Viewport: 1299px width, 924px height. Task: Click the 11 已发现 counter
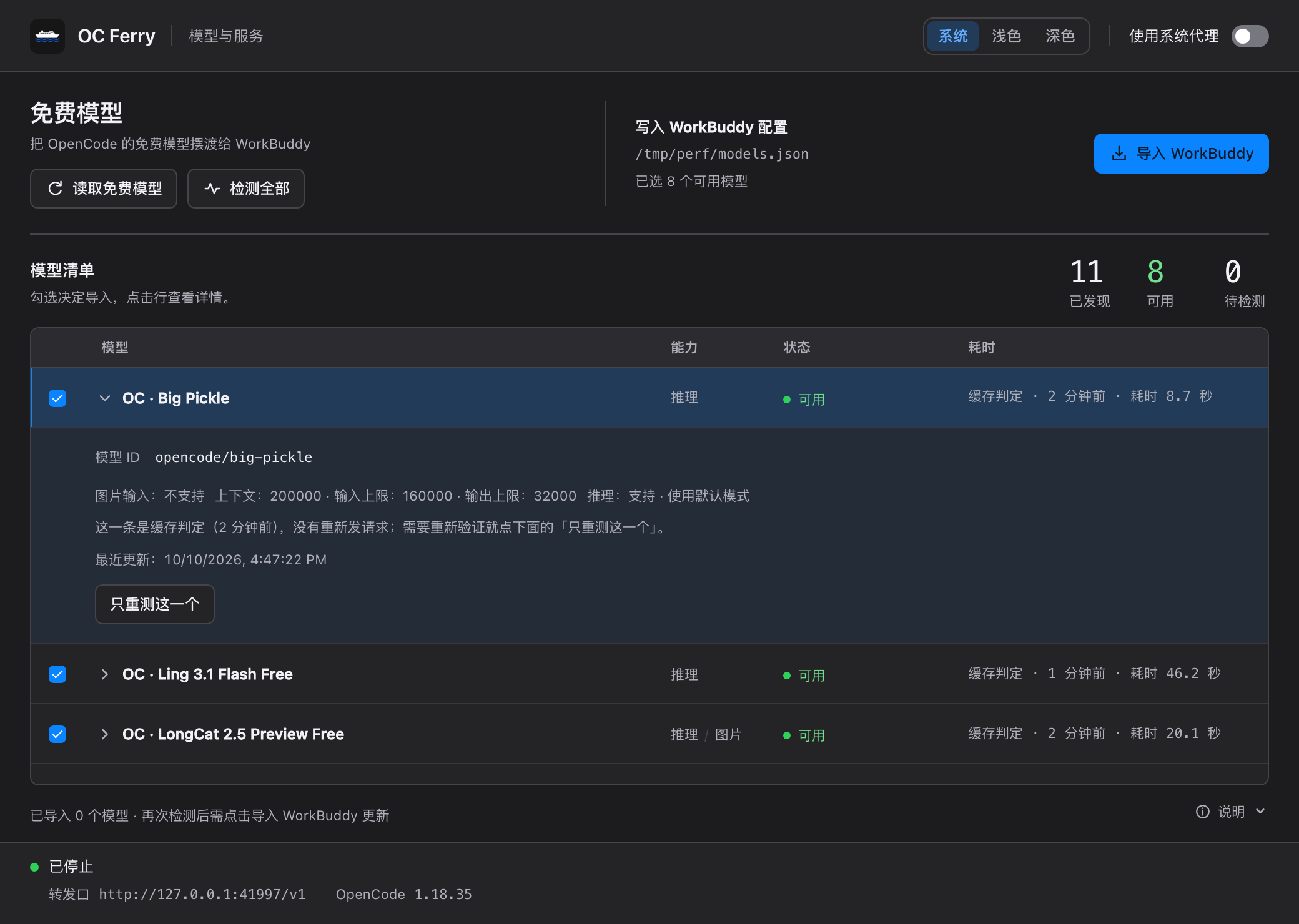click(1090, 283)
